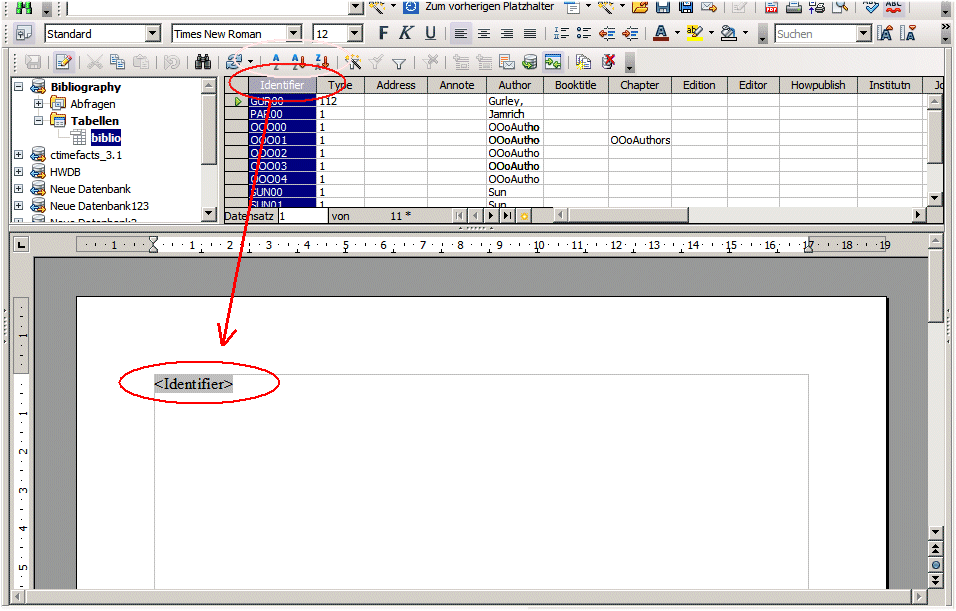Click the Datensatz record number field

point(302,216)
